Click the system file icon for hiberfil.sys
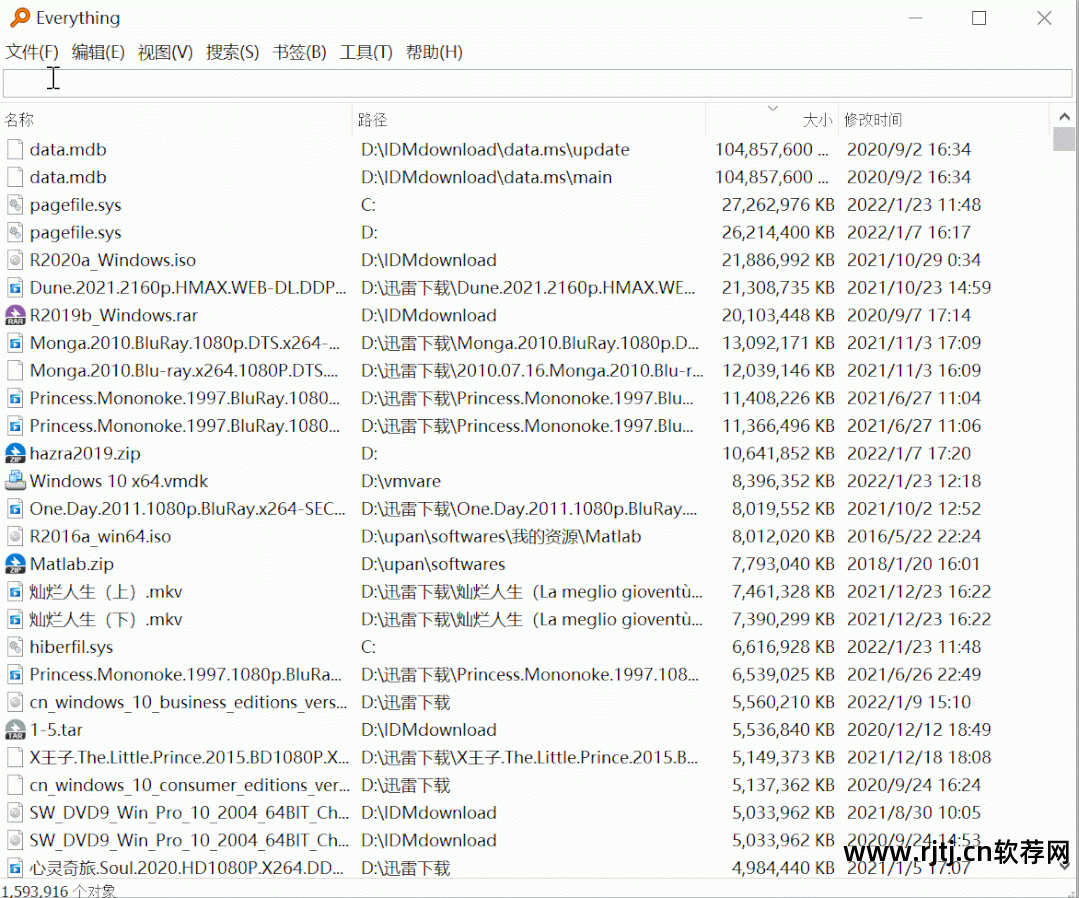This screenshot has height=898, width=1079. pos(15,647)
